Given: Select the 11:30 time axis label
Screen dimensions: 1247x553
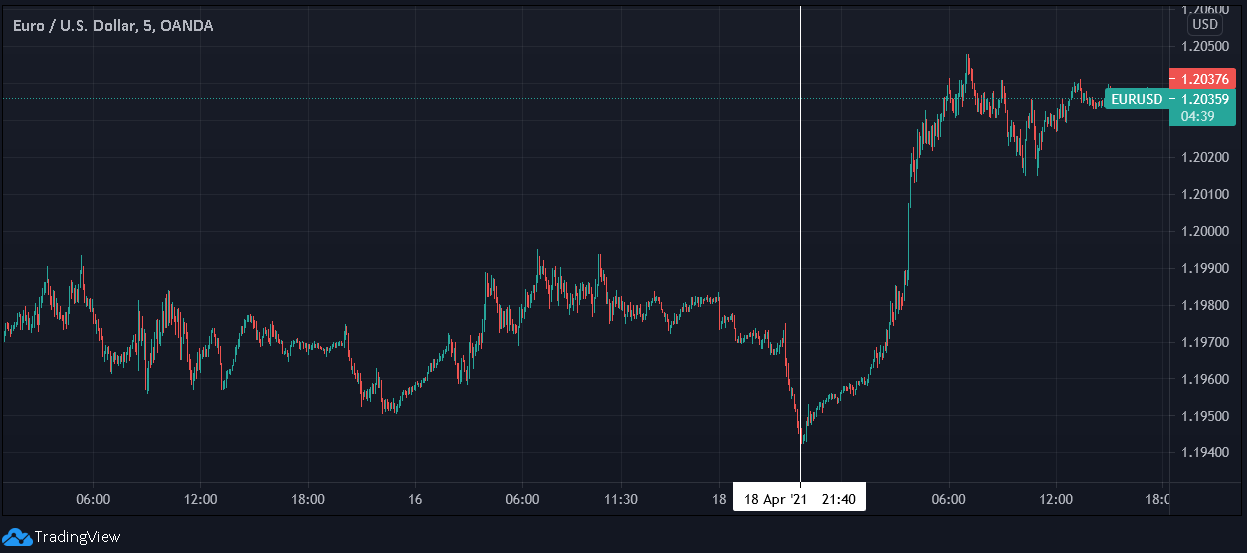Looking at the screenshot, I should [x=621, y=498].
